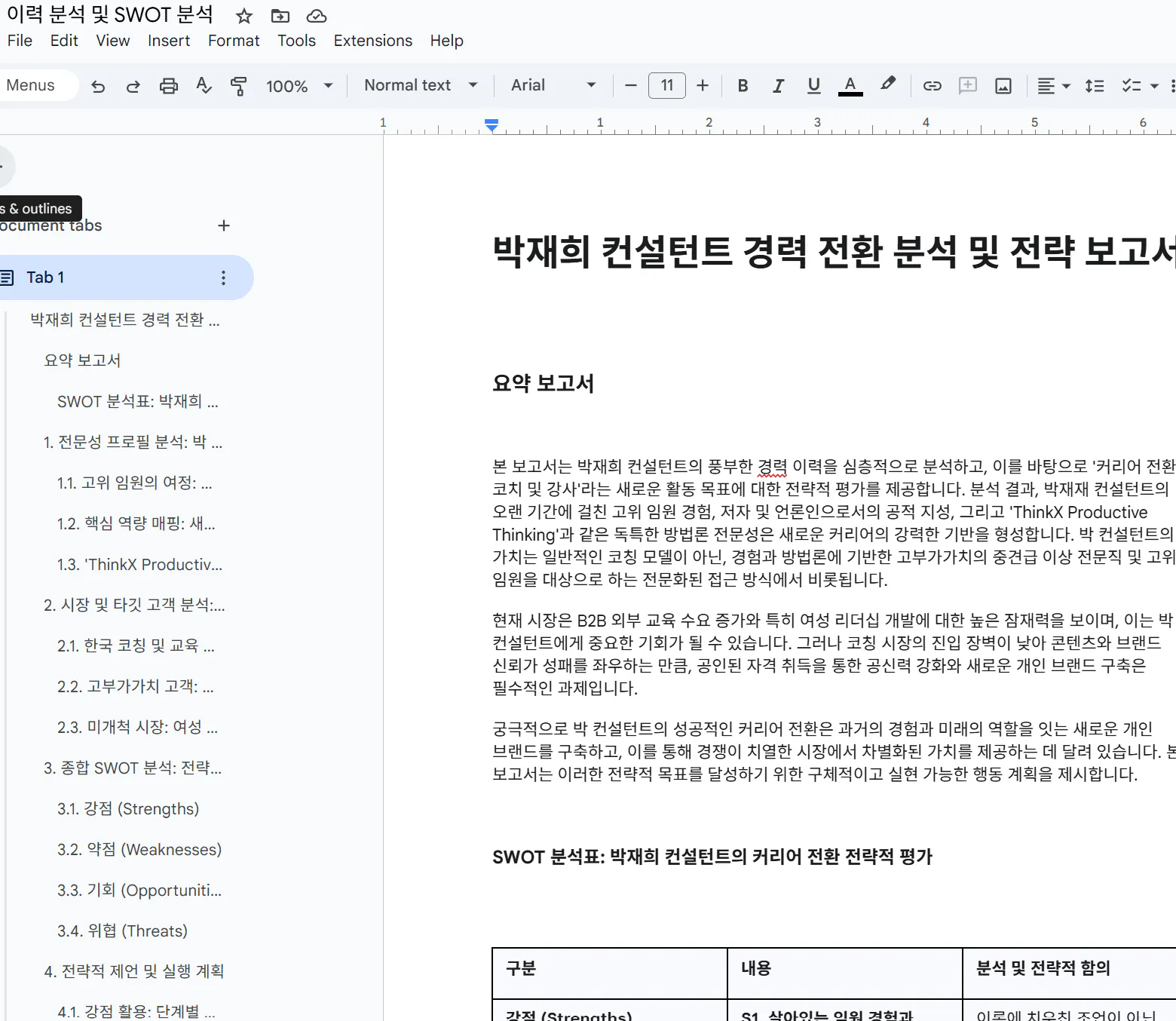Toggle underline formatting

pyautogui.click(x=813, y=85)
